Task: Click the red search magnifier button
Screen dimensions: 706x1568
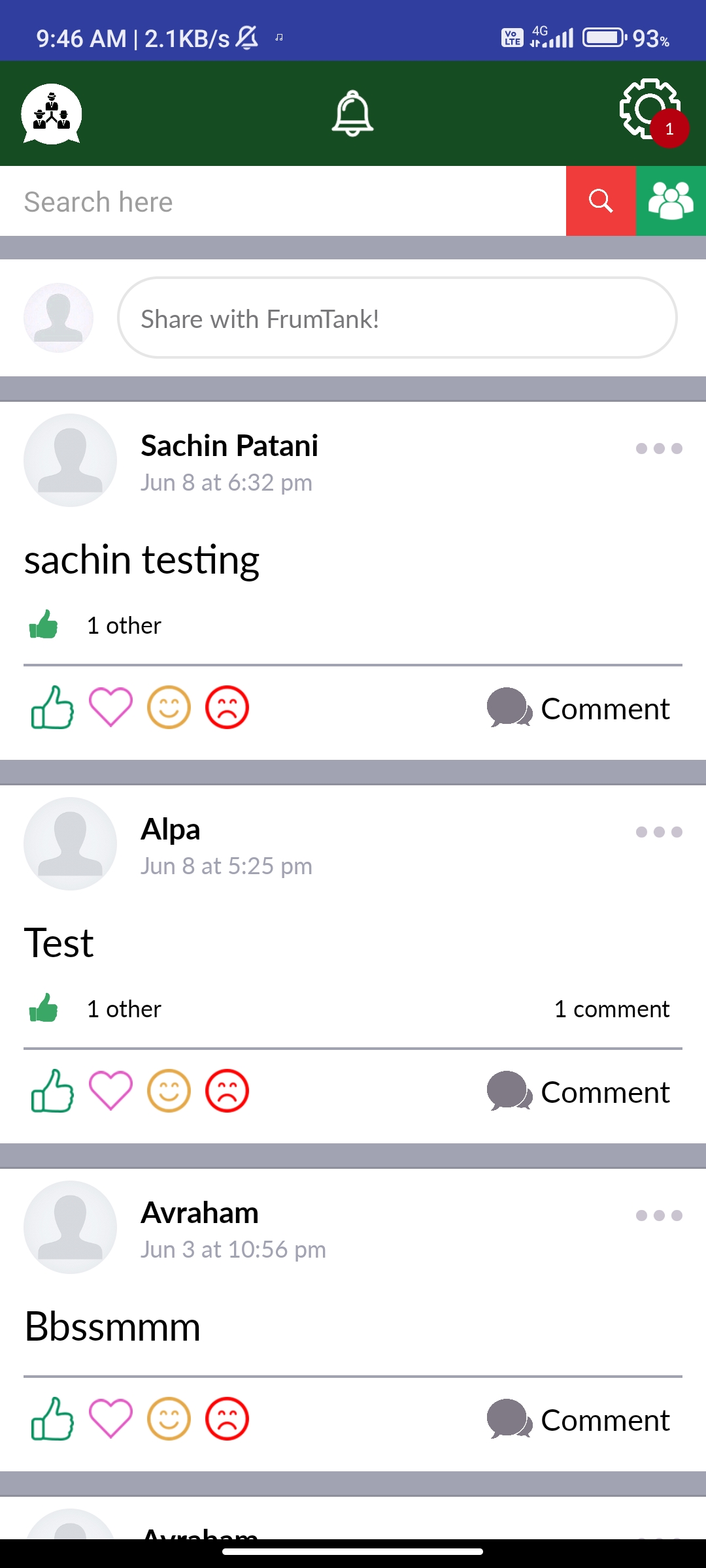Action: (x=601, y=201)
